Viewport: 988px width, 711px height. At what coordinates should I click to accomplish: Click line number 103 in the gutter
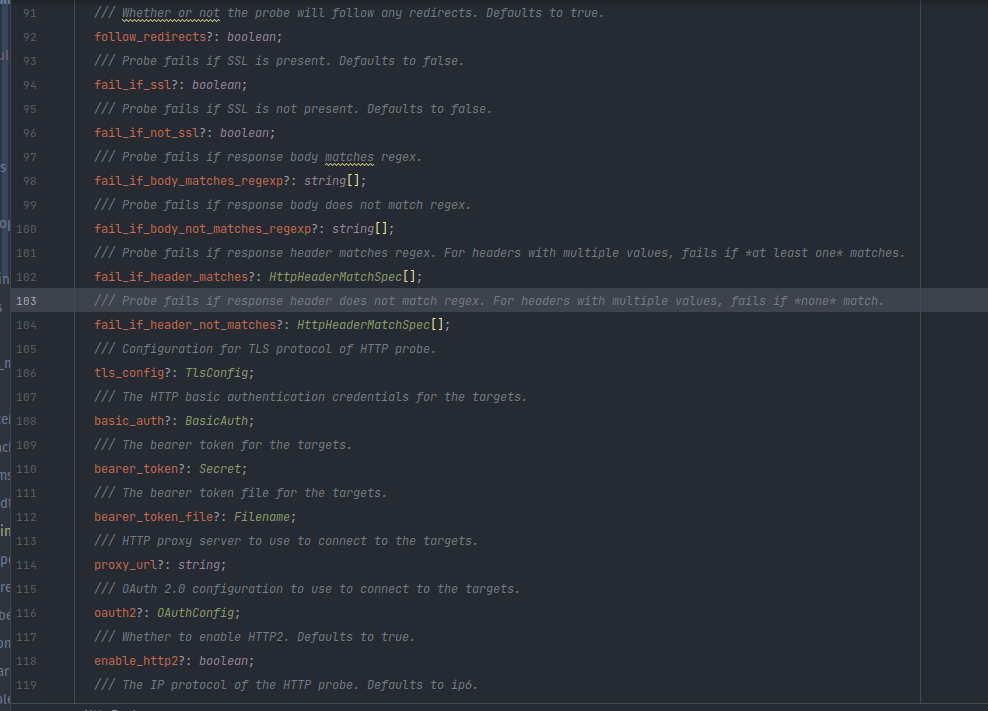point(27,300)
